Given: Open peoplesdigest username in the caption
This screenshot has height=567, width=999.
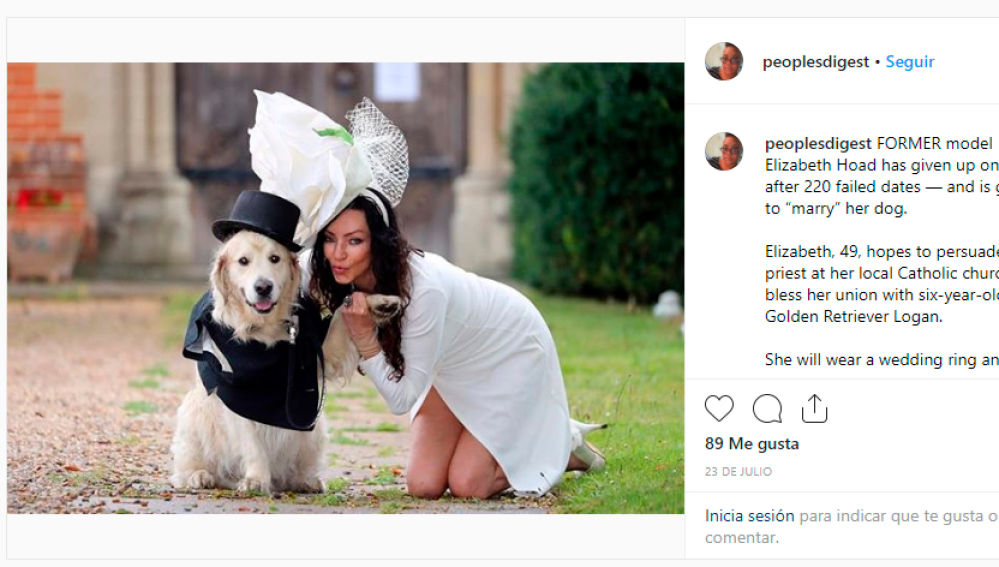Looking at the screenshot, I should pyautogui.click(x=818, y=143).
